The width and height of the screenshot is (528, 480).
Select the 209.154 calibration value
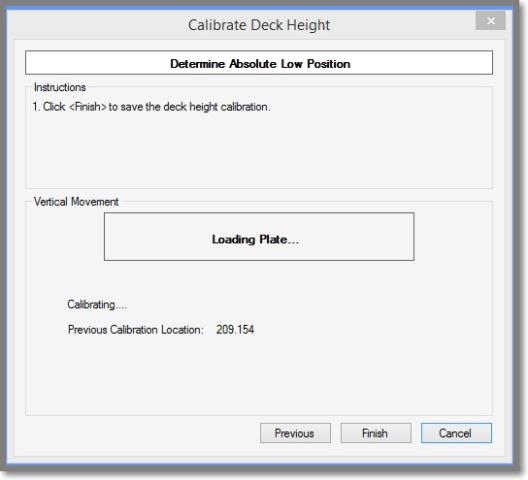235,329
